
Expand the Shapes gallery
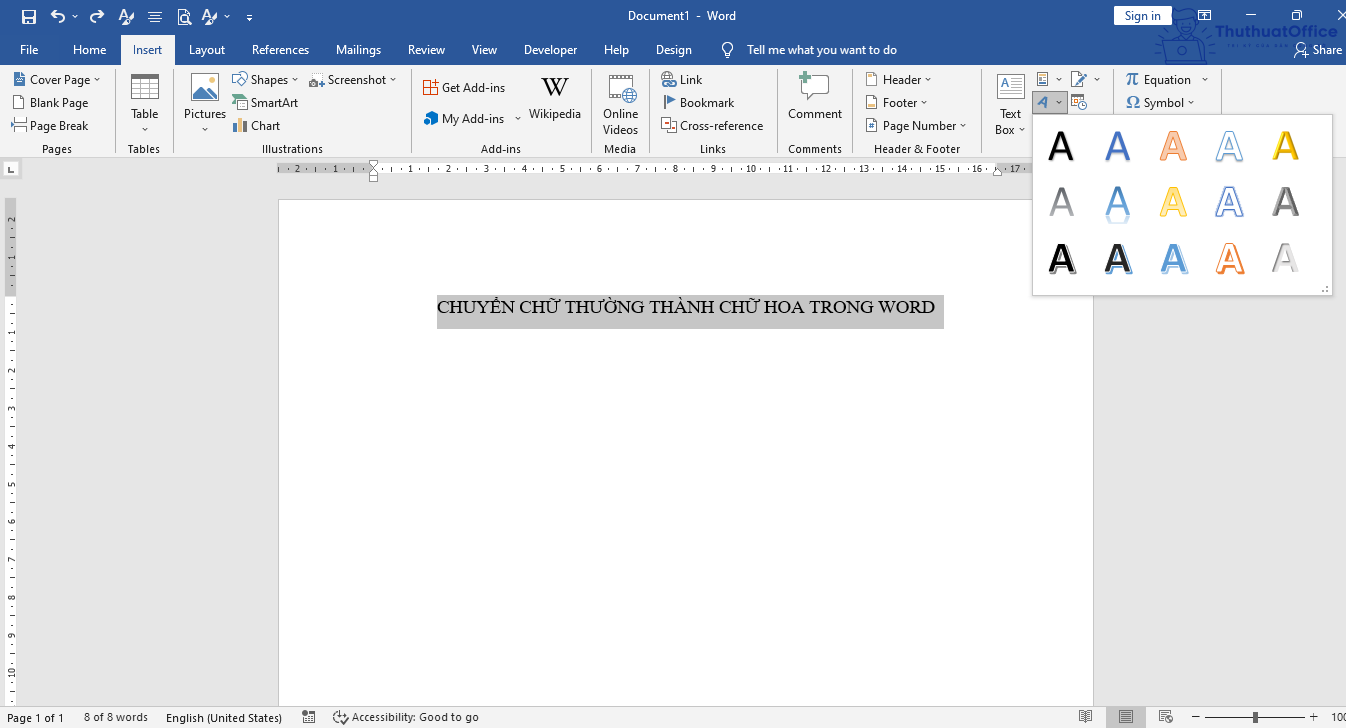pos(294,79)
